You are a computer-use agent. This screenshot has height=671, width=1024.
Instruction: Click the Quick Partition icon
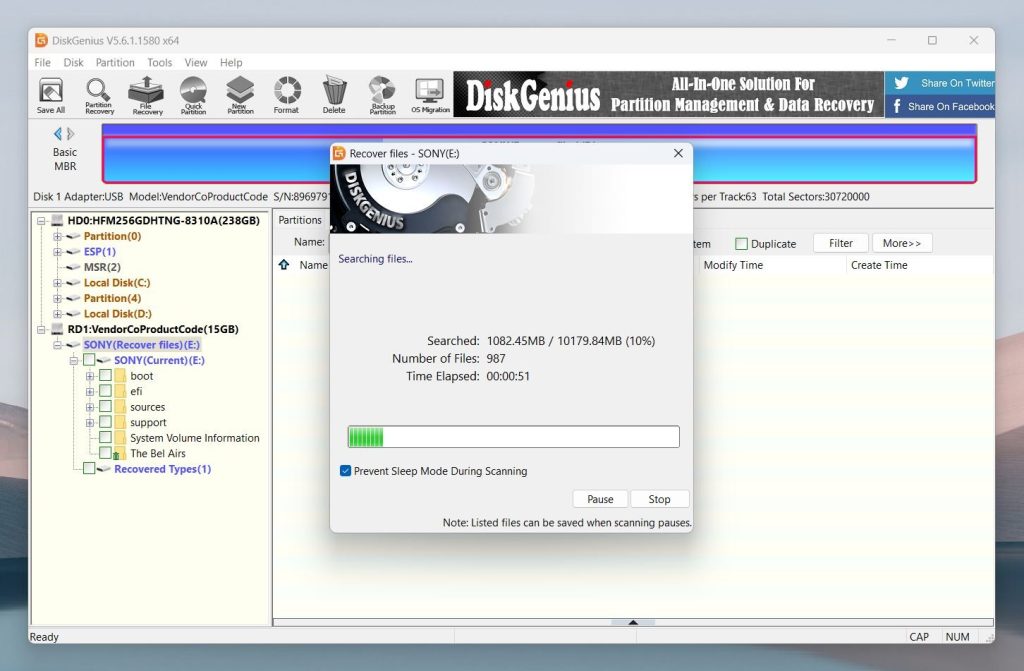pos(193,93)
